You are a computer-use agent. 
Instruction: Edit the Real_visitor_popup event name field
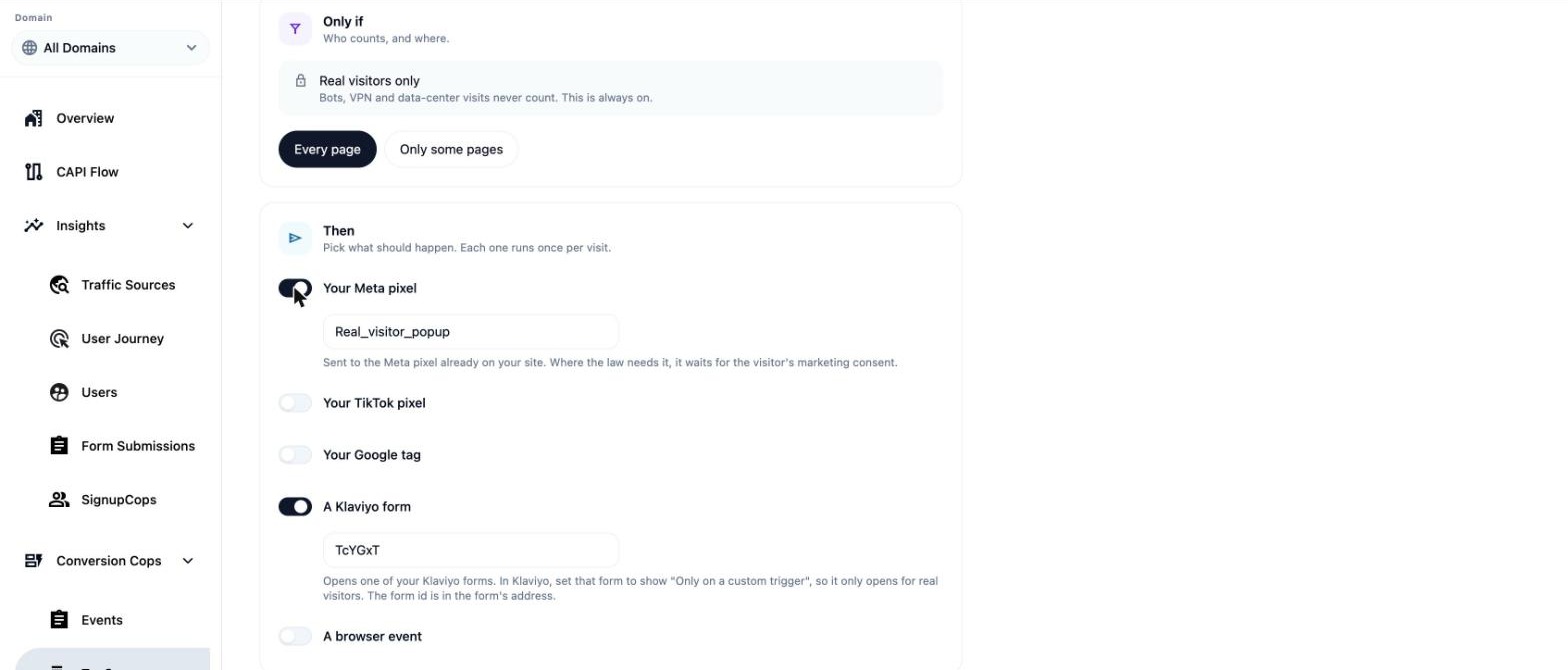pos(471,332)
